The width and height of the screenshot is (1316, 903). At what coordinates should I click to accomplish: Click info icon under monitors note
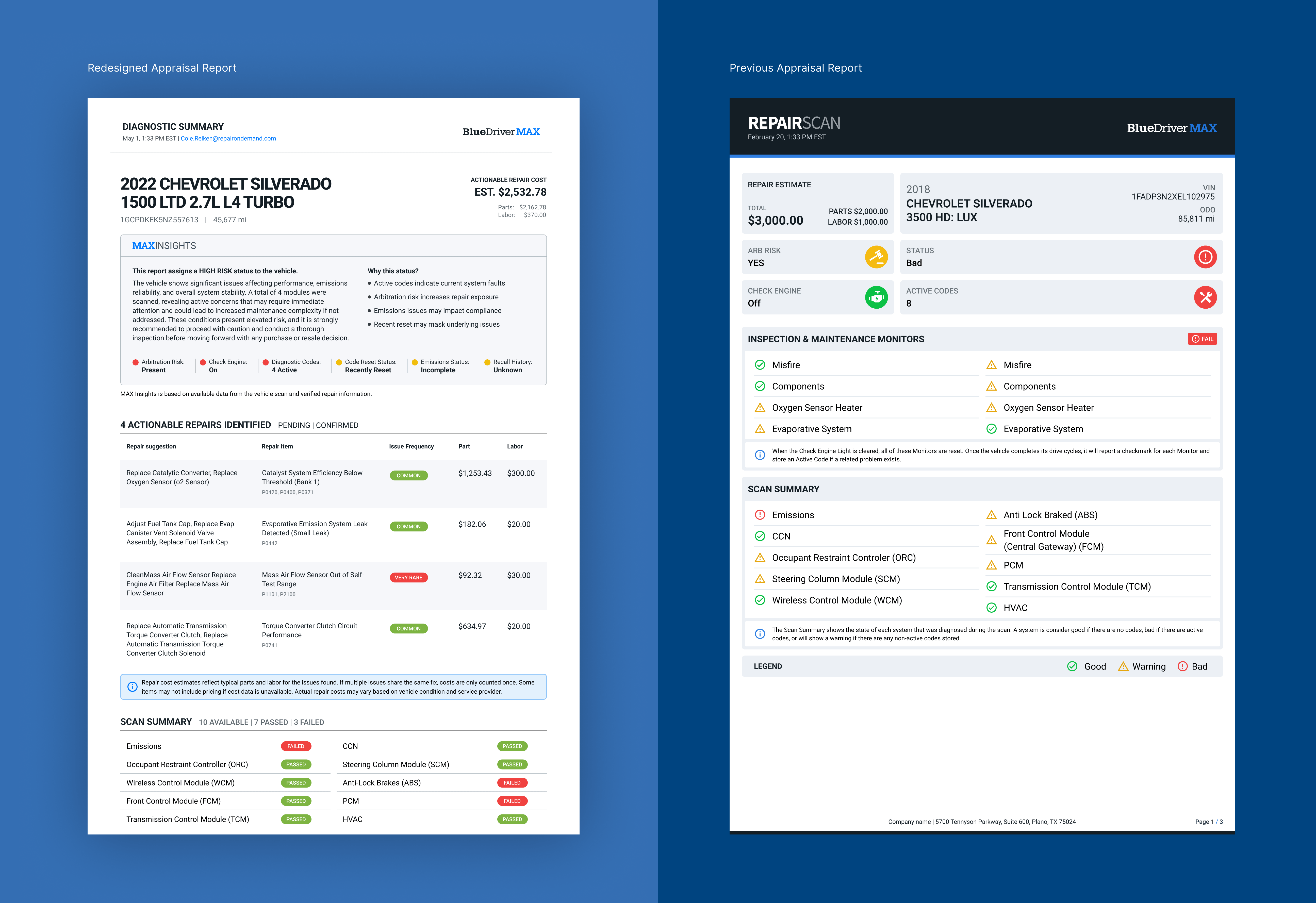coord(760,455)
